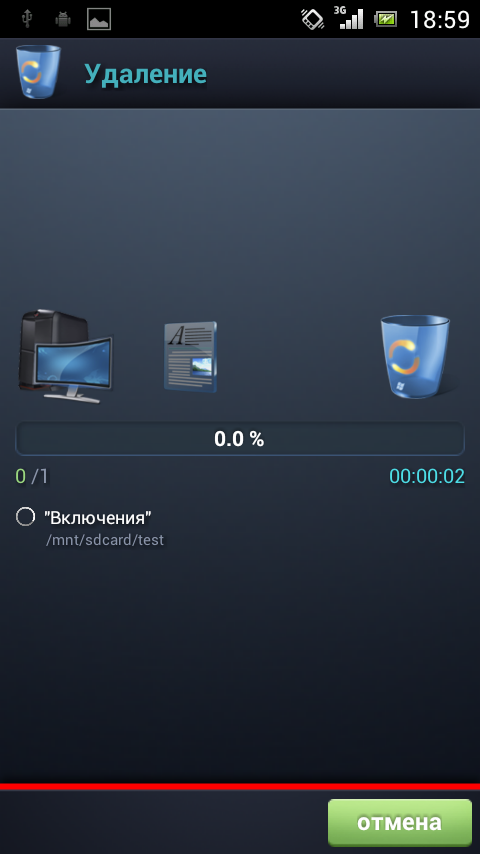Image resolution: width=480 pixels, height=854 pixels.
Task: Select the radio circle next to "Включения"
Action: pyautogui.click(x=25, y=516)
